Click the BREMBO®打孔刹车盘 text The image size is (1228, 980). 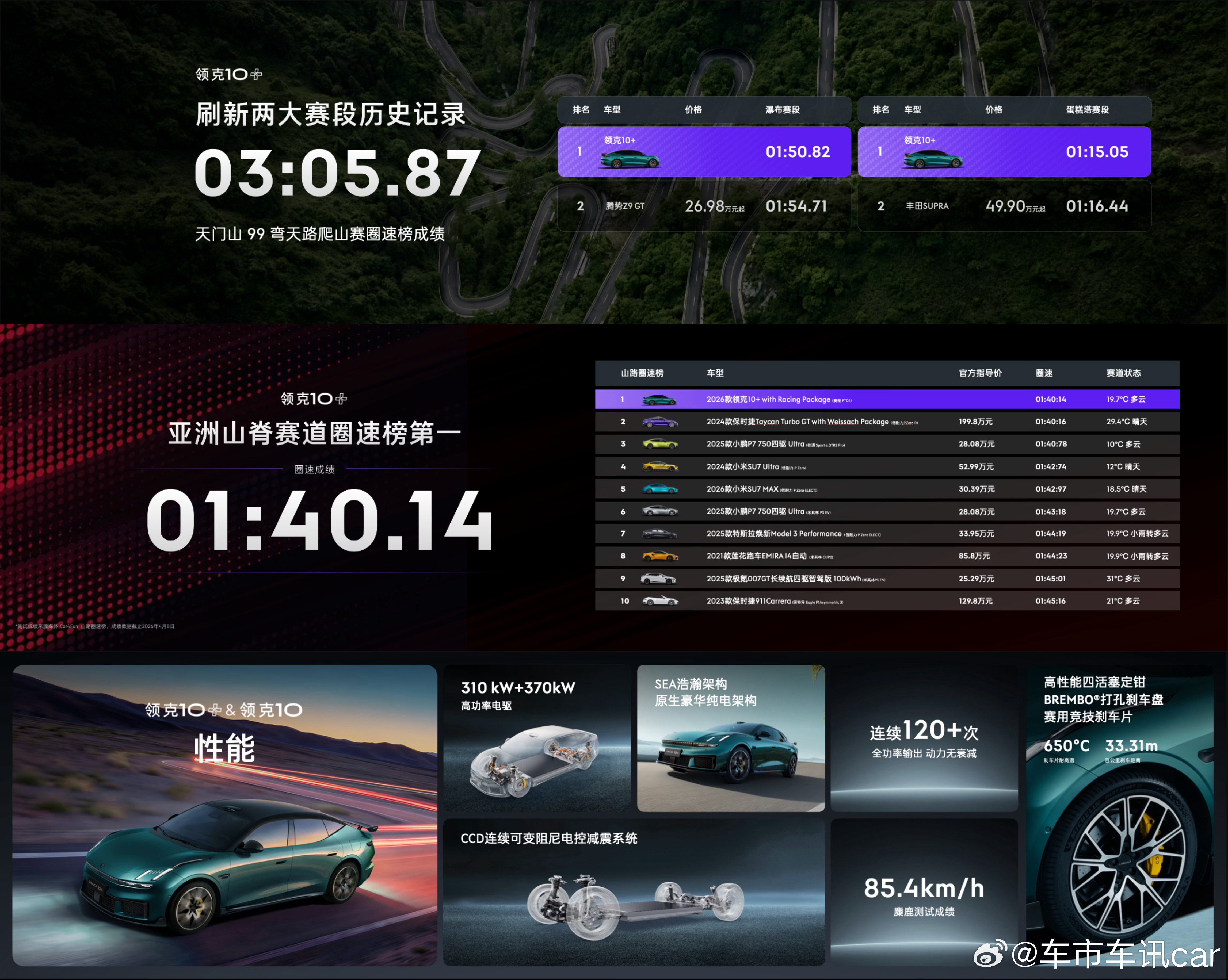(x=1103, y=700)
